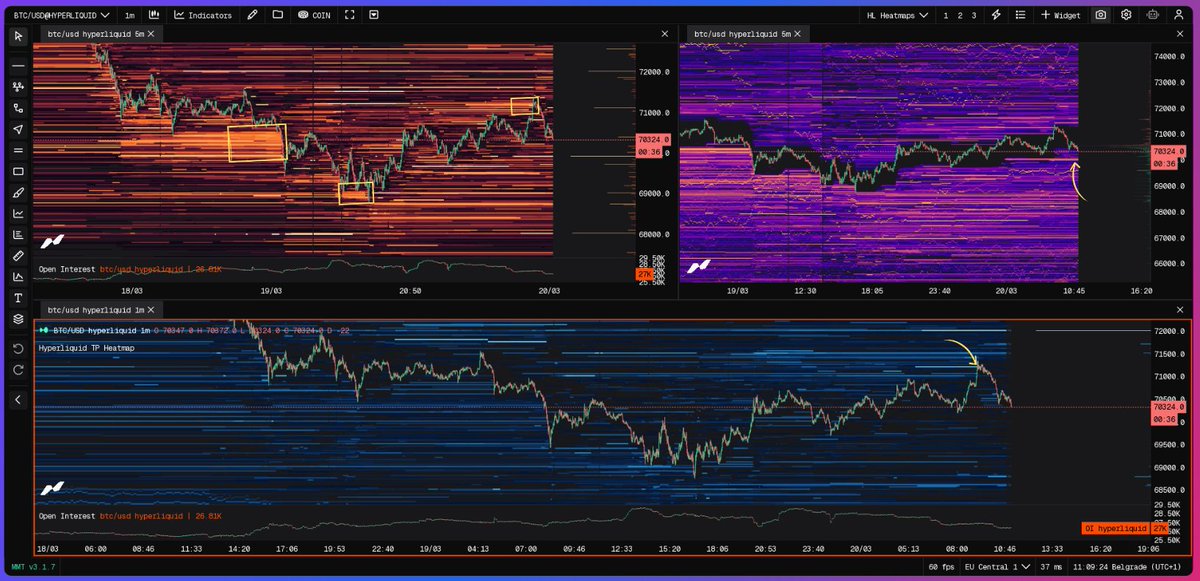Undo the last drawing action
The height and width of the screenshot is (581, 1200).
point(18,348)
